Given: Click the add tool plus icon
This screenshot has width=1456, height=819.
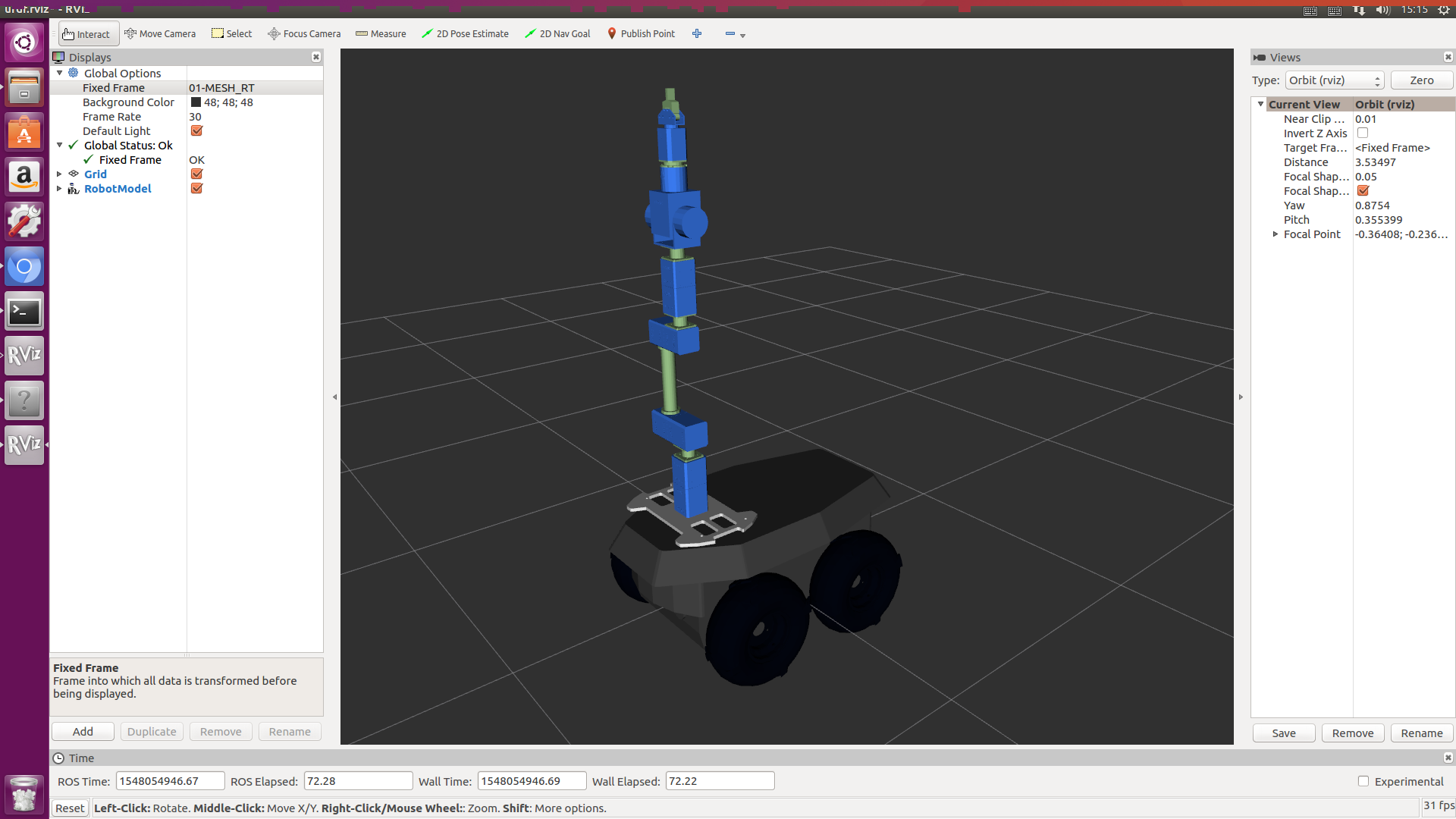Looking at the screenshot, I should coord(697,33).
